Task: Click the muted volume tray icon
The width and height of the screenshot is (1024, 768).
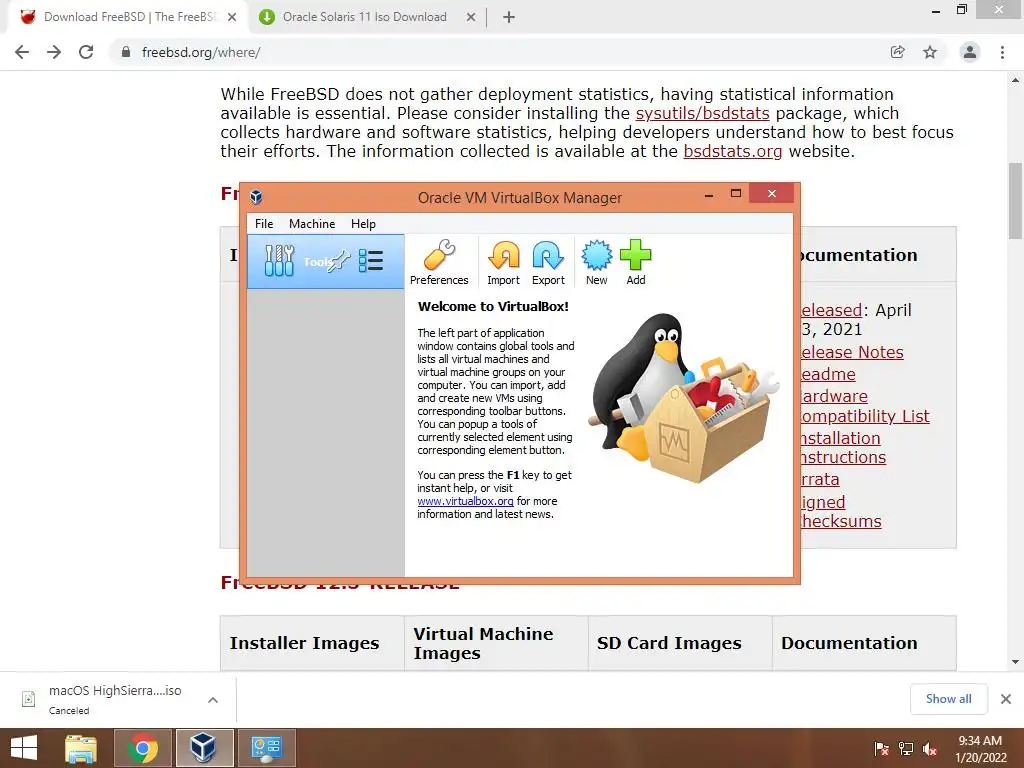Action: click(x=930, y=749)
